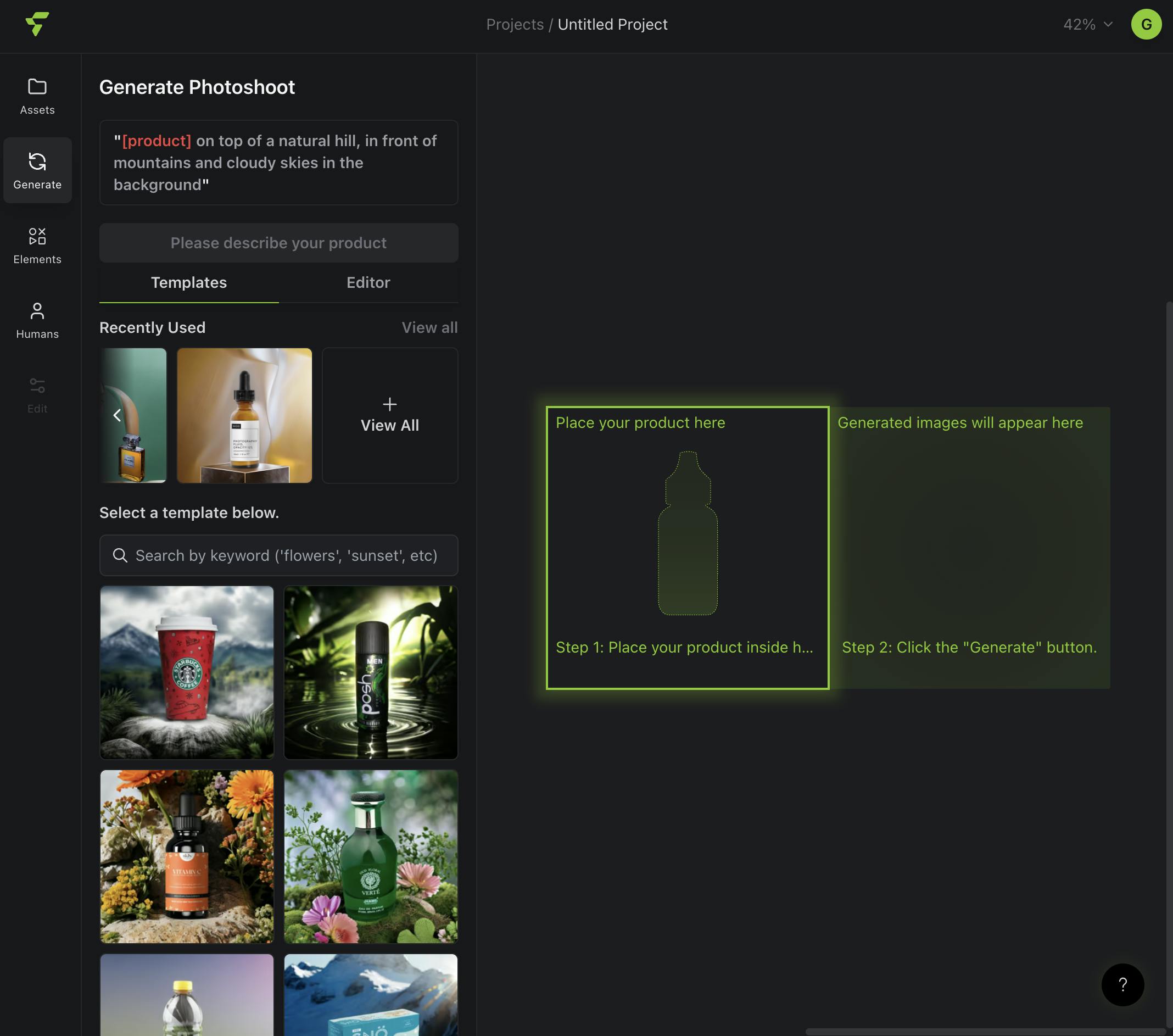Switch to the Editor tab
This screenshot has height=1036, width=1173.
[x=368, y=282]
